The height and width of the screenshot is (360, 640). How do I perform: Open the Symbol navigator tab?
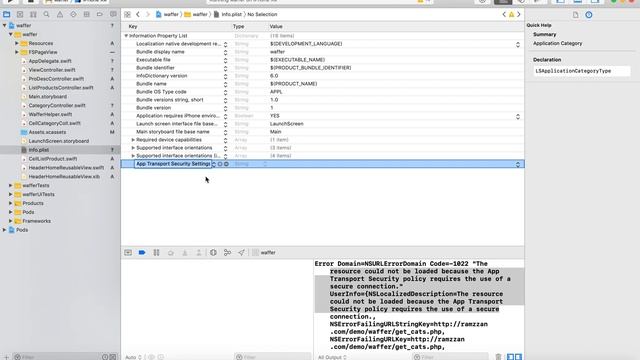(33, 14)
